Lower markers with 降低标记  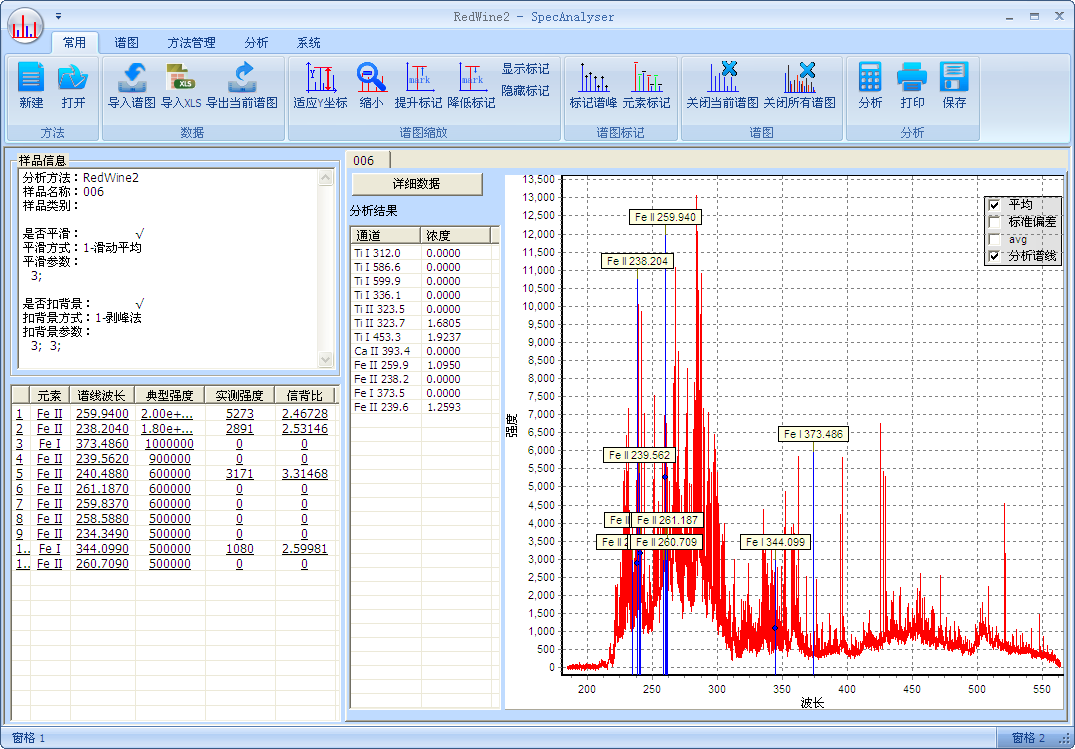point(471,85)
